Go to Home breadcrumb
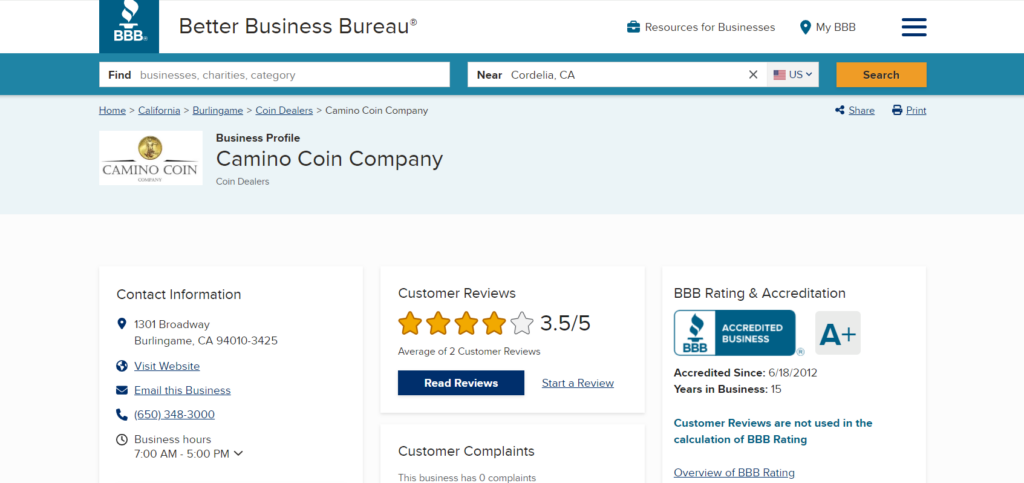Image resolution: width=1024 pixels, height=483 pixels. coord(112,110)
